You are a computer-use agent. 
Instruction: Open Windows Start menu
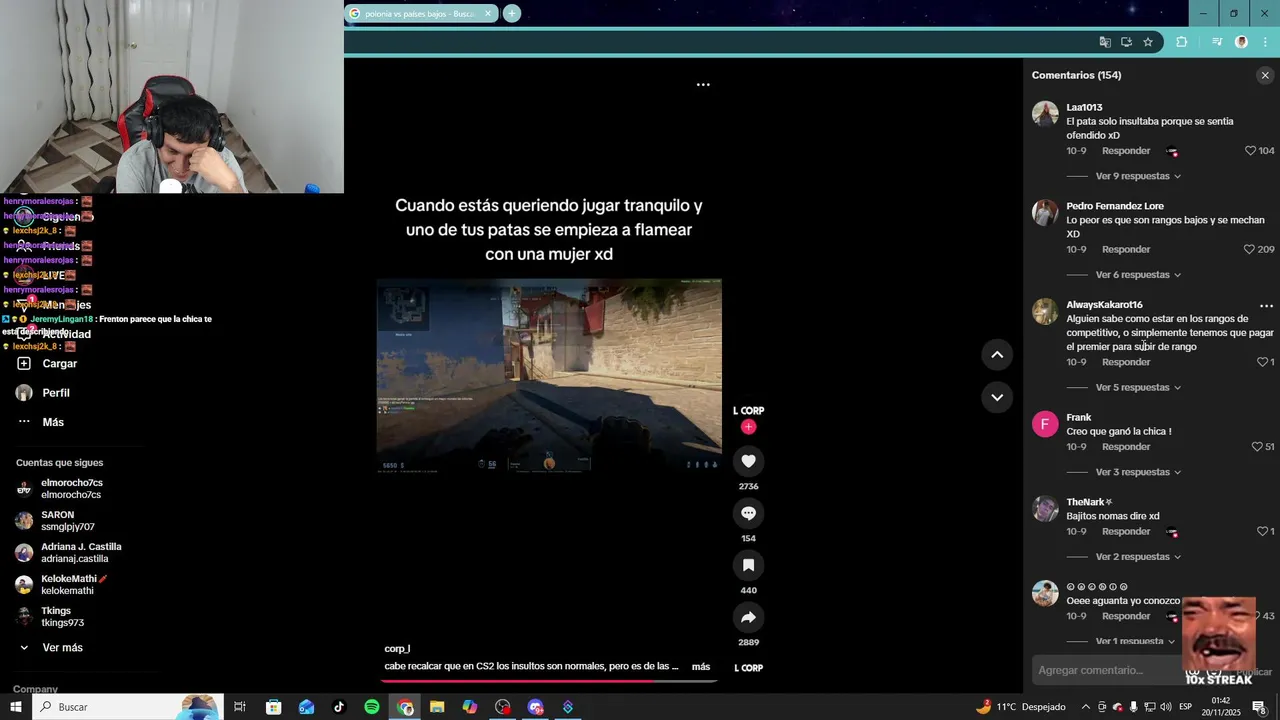16,707
